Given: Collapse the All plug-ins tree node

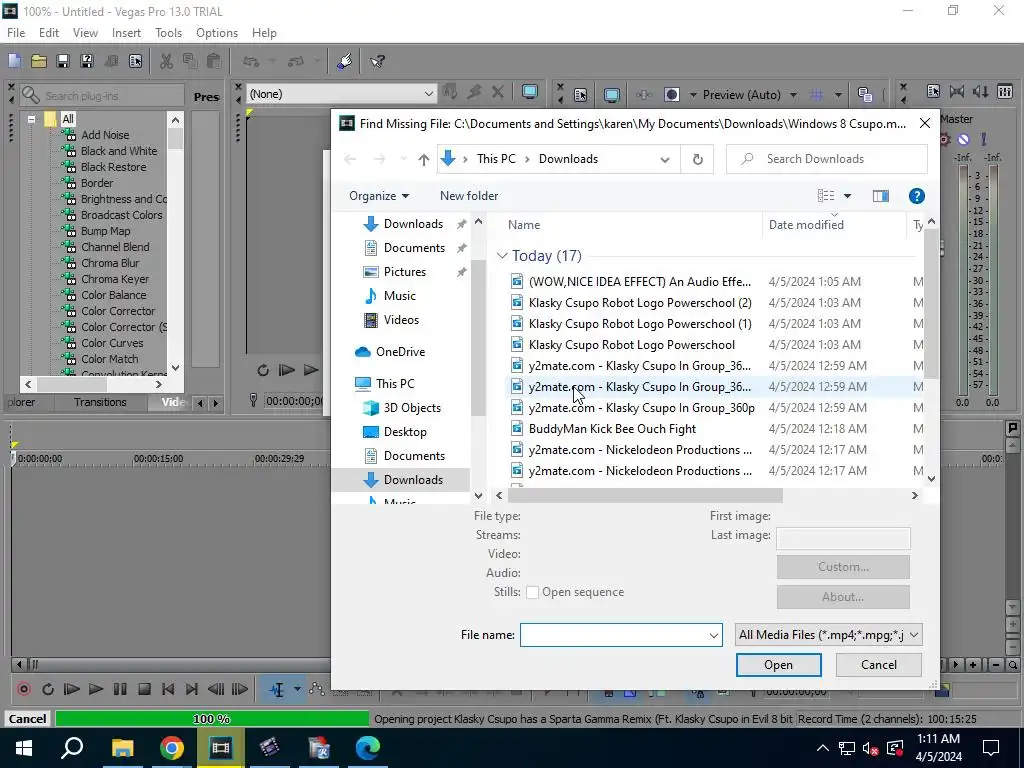Looking at the screenshot, I should (x=31, y=119).
